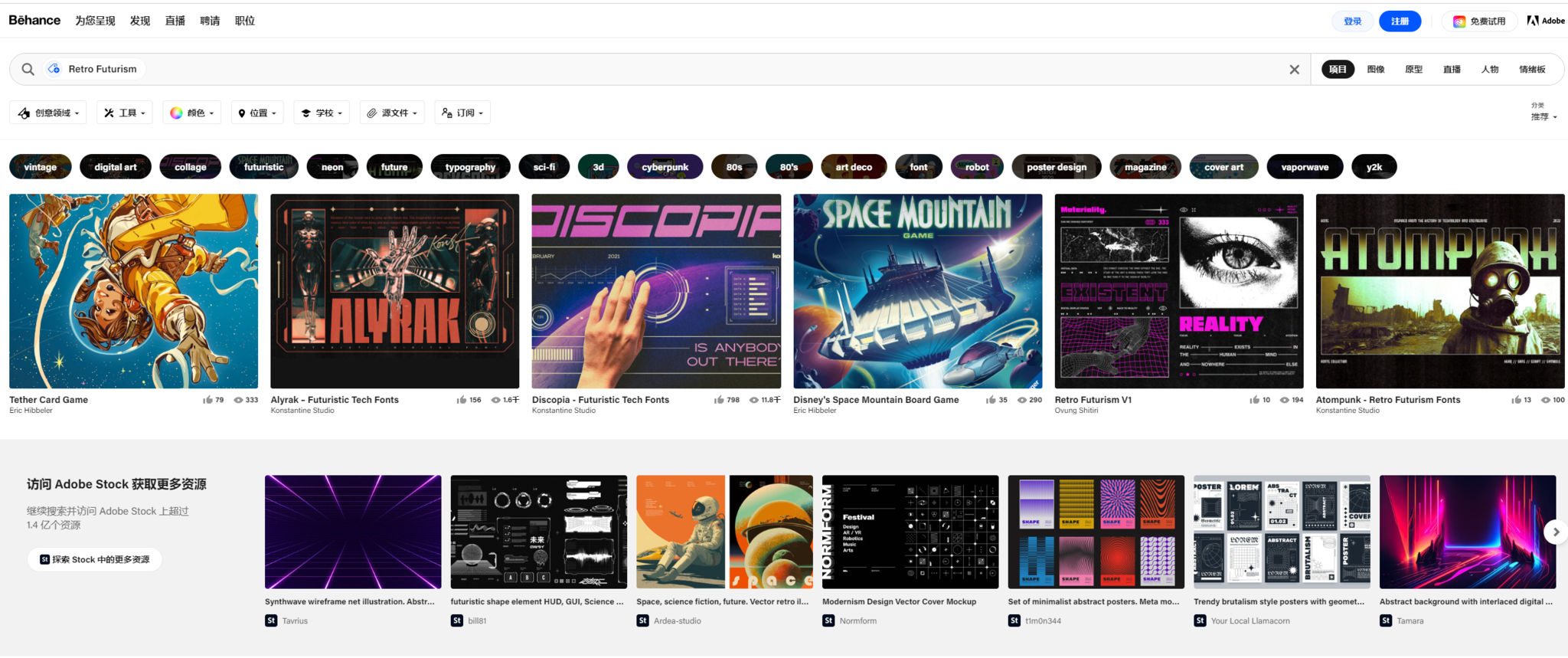Clear the search with the X icon
The height and width of the screenshot is (658, 1568).
(x=1294, y=69)
